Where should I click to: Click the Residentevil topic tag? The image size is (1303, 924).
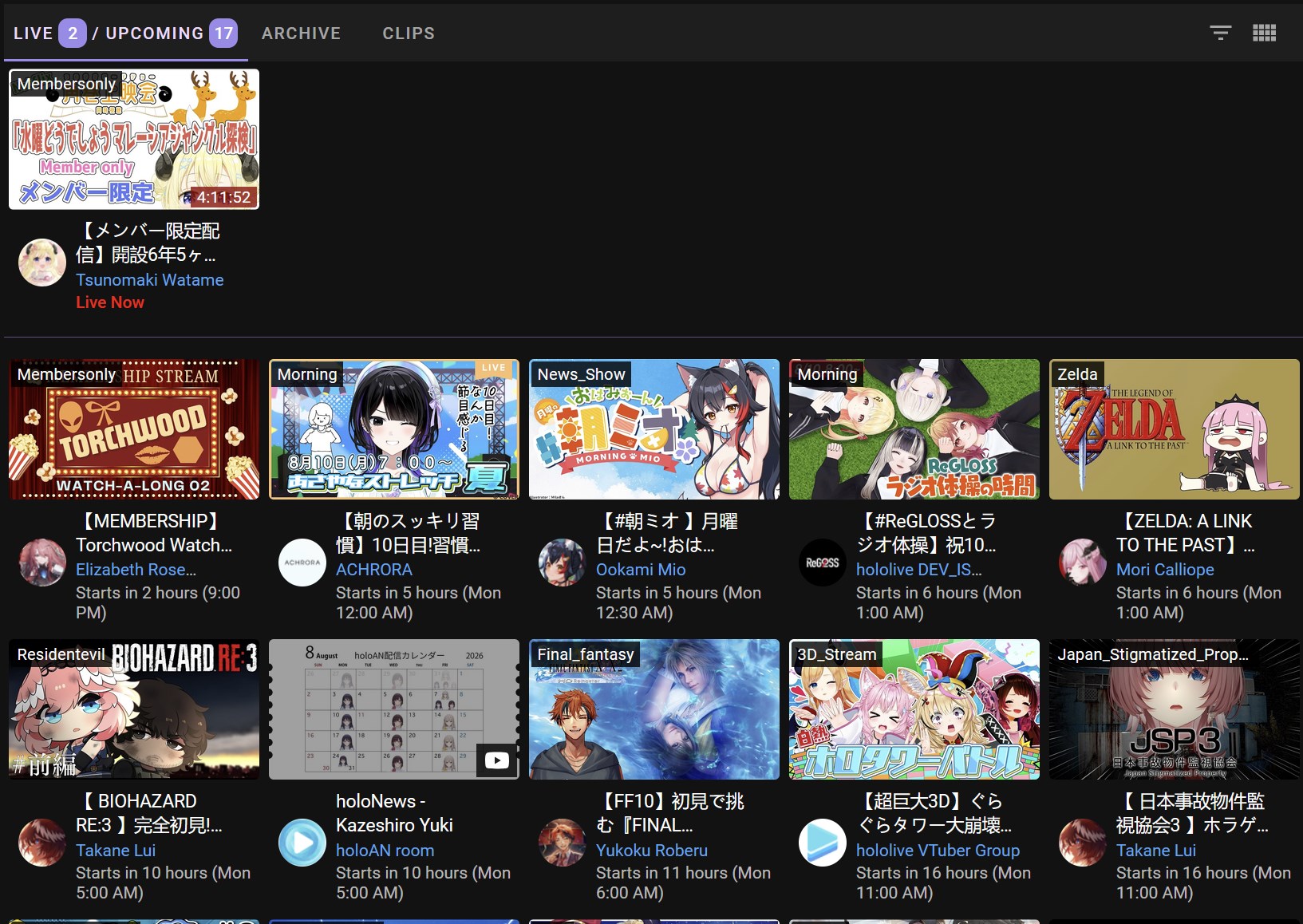(61, 654)
